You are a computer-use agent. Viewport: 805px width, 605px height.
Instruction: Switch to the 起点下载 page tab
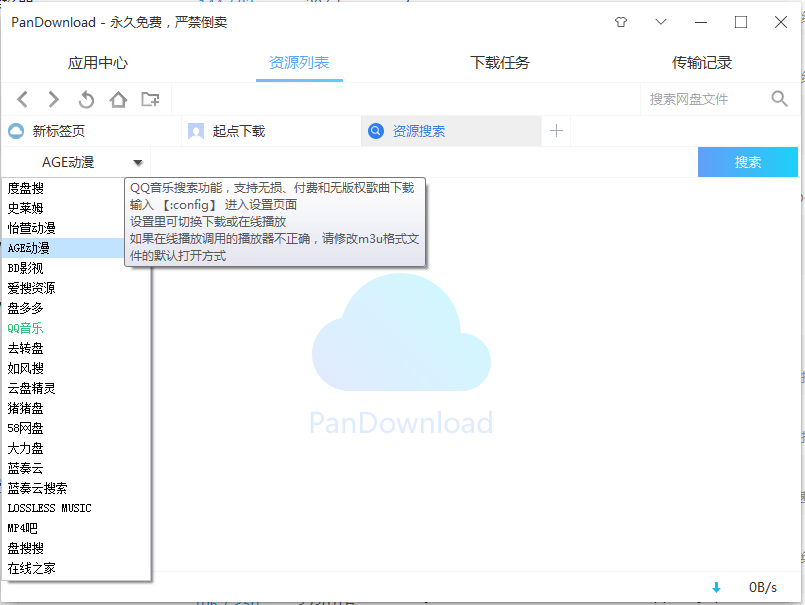[x=271, y=131]
